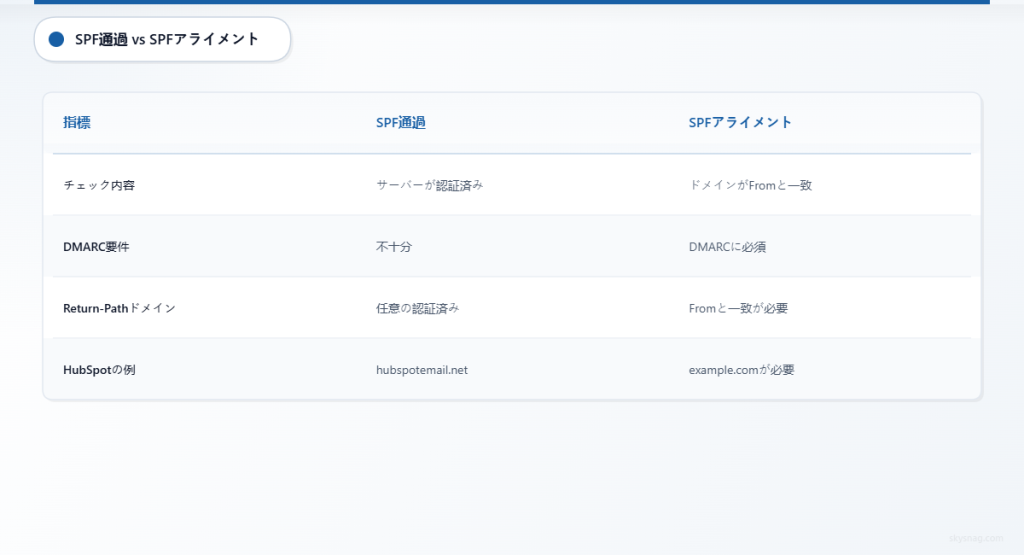Click the 'サーバーが認証済み' cell
Image resolution: width=1024 pixels, height=555 pixels.
tap(430, 185)
